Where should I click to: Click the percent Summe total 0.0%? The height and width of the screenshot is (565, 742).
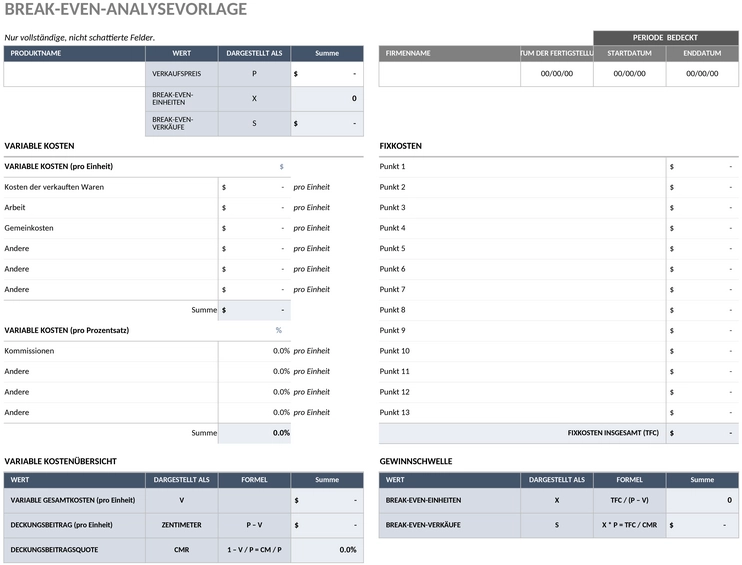[254, 433]
